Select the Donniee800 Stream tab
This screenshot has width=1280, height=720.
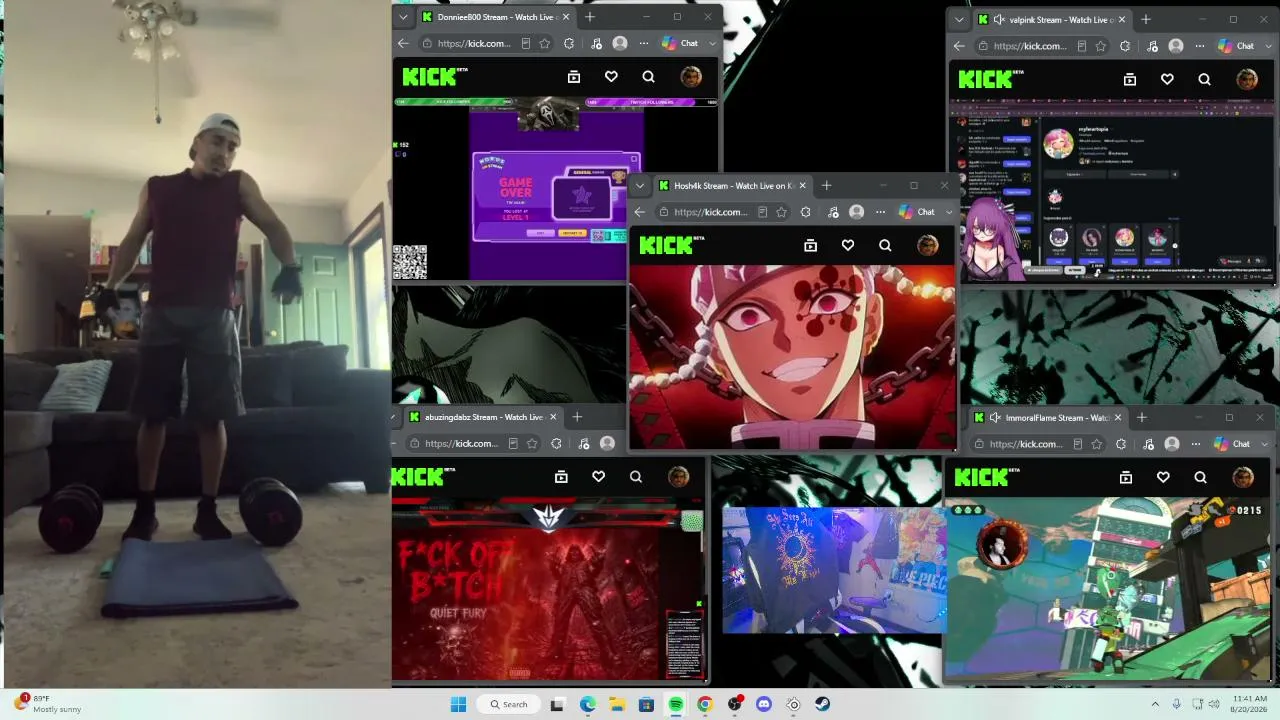(495, 17)
